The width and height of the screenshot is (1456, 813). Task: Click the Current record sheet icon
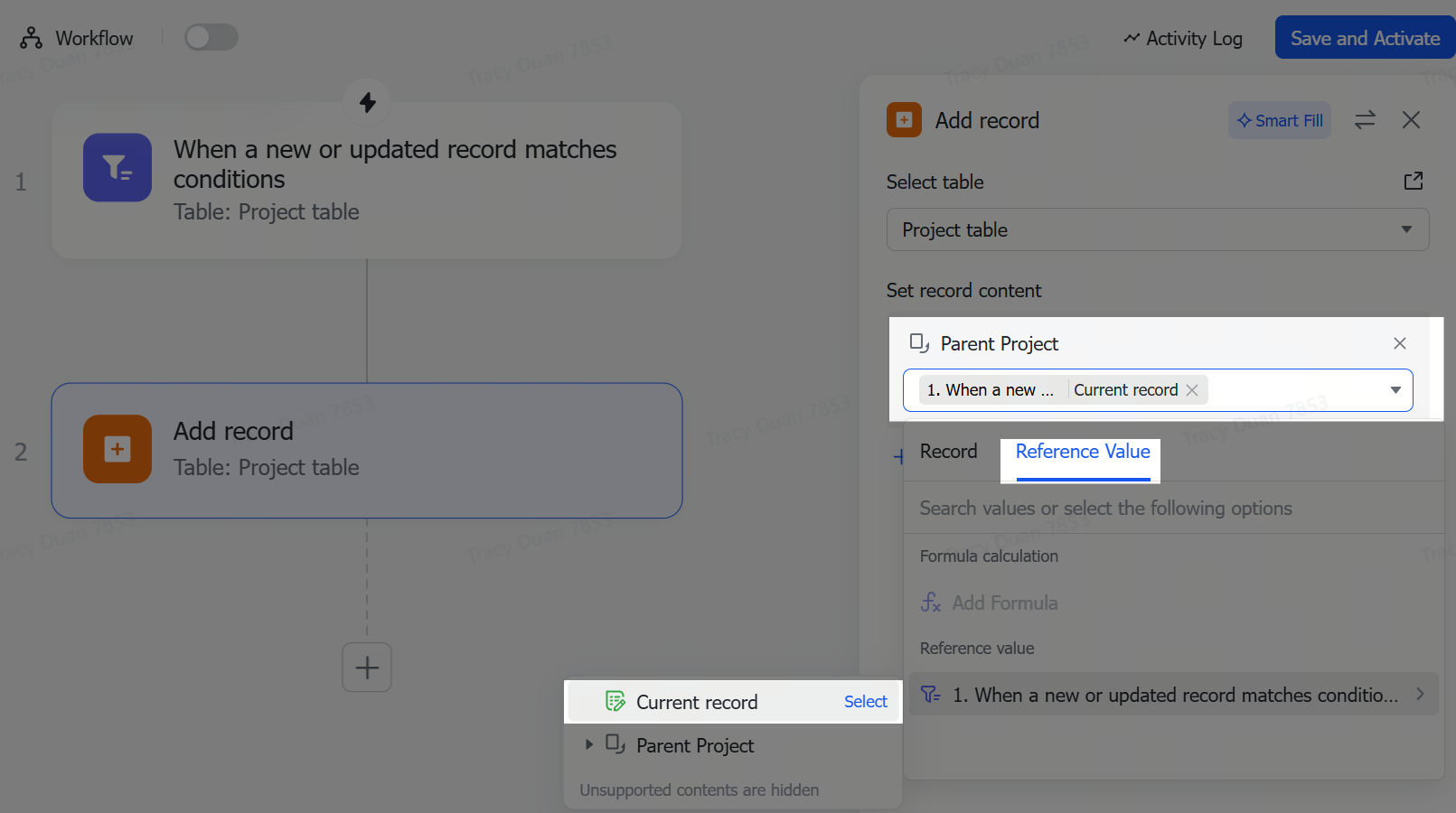point(615,702)
